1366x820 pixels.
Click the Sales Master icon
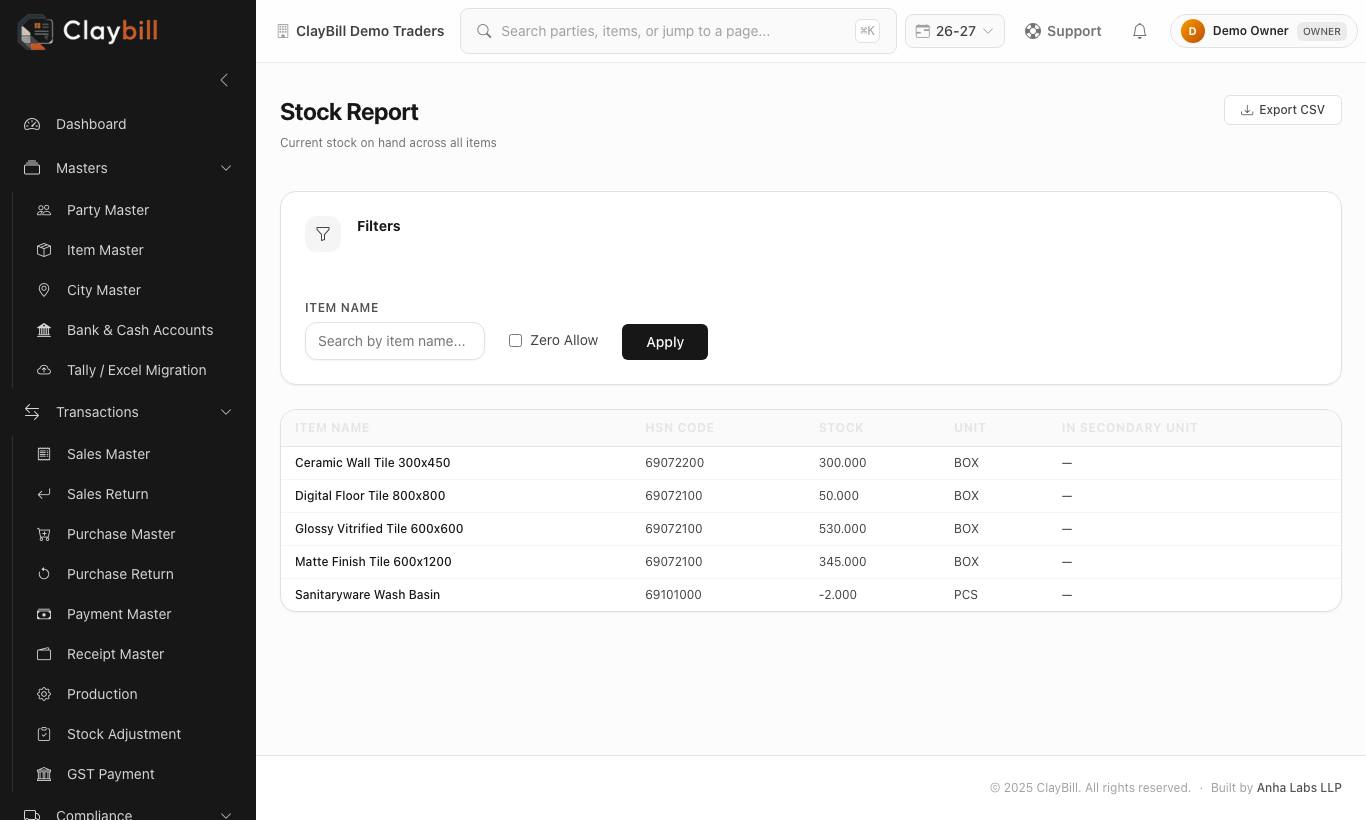point(44,454)
